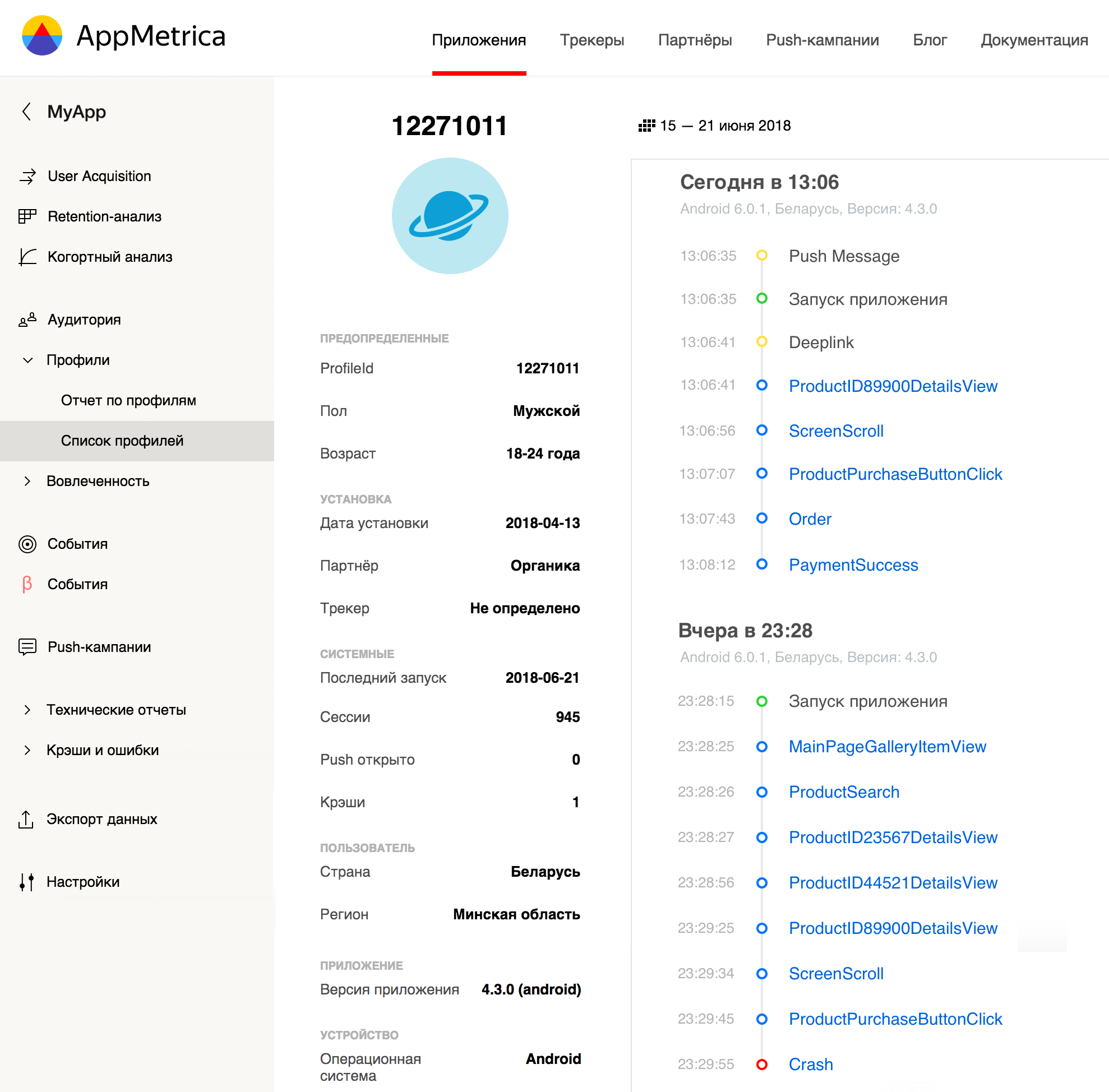Click the beta События icon

click(x=27, y=584)
